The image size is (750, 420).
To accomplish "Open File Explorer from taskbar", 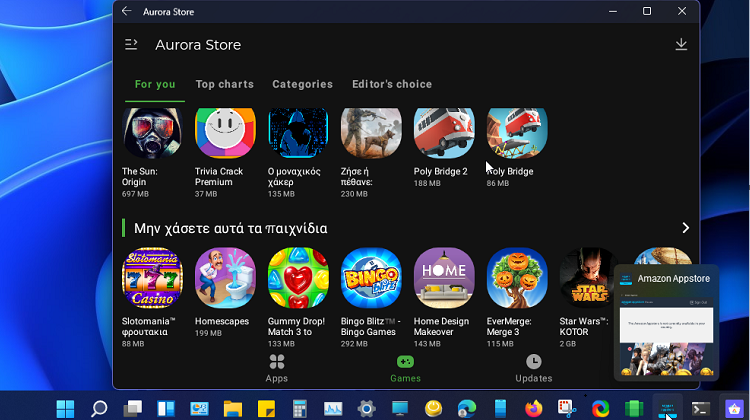I will coord(233,409).
